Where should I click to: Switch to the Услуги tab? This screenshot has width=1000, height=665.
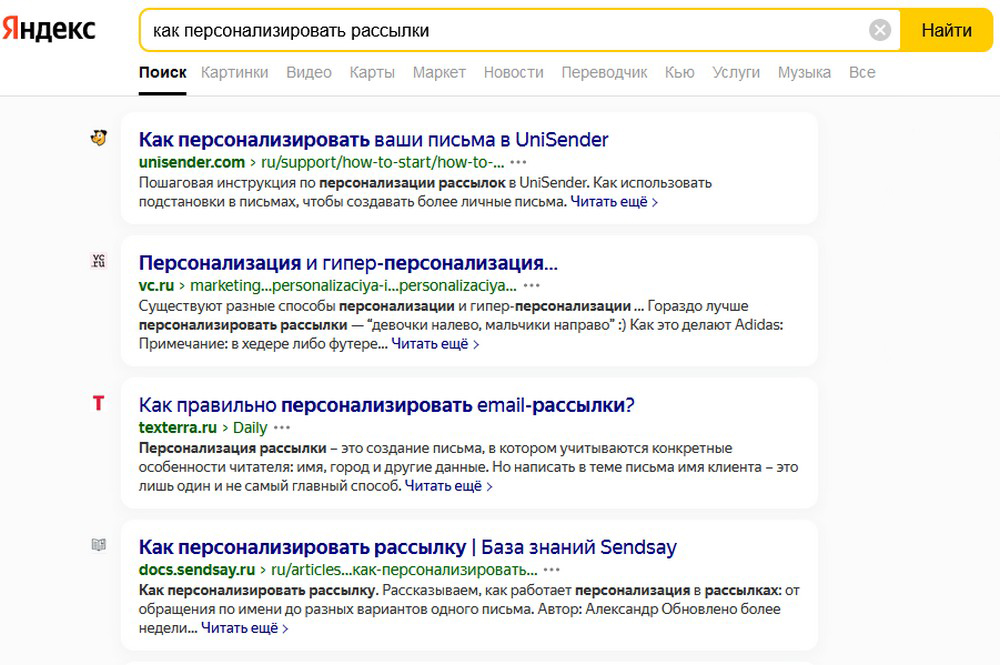coord(736,73)
